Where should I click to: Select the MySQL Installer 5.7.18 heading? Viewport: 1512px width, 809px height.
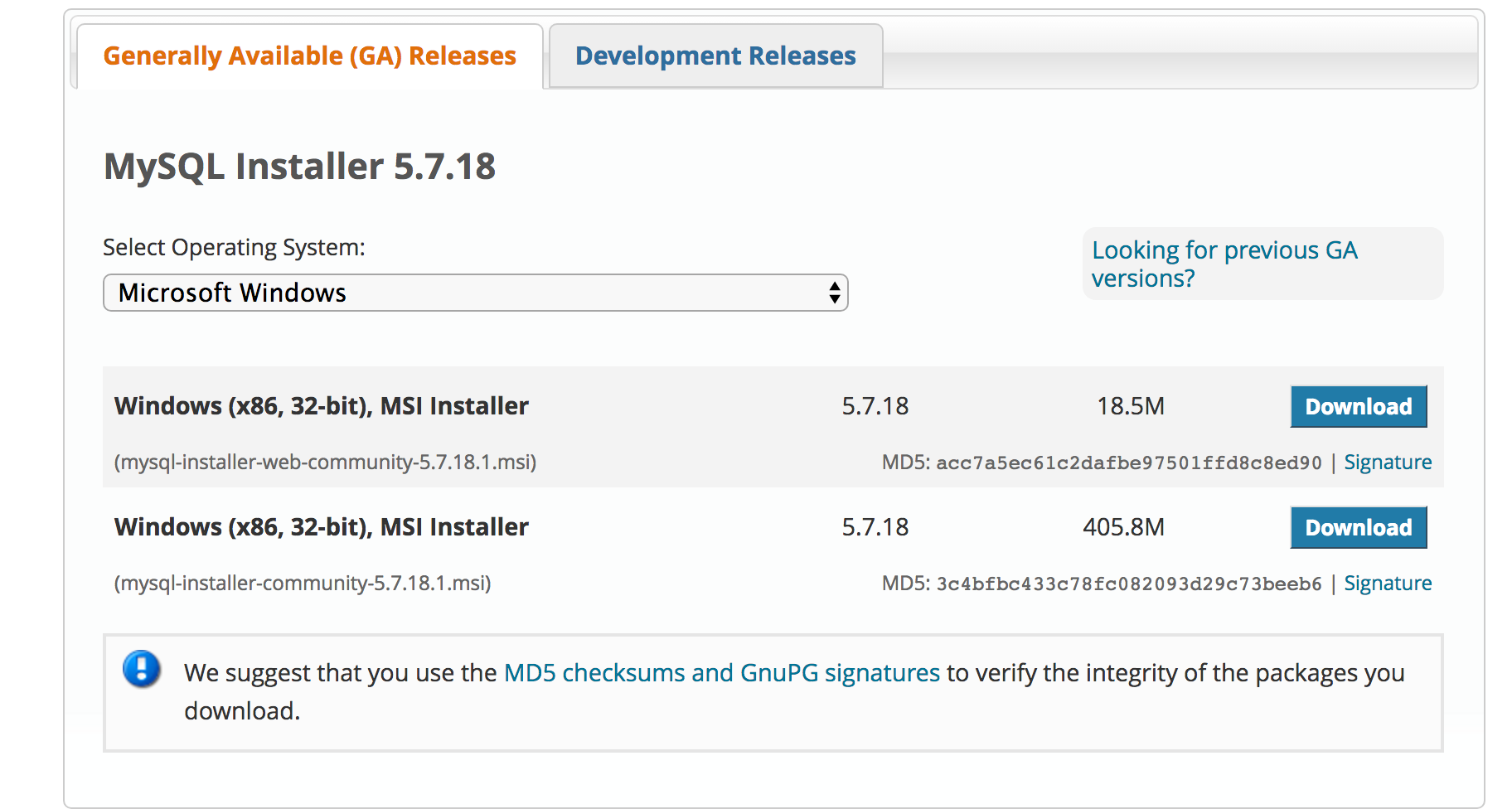(299, 166)
